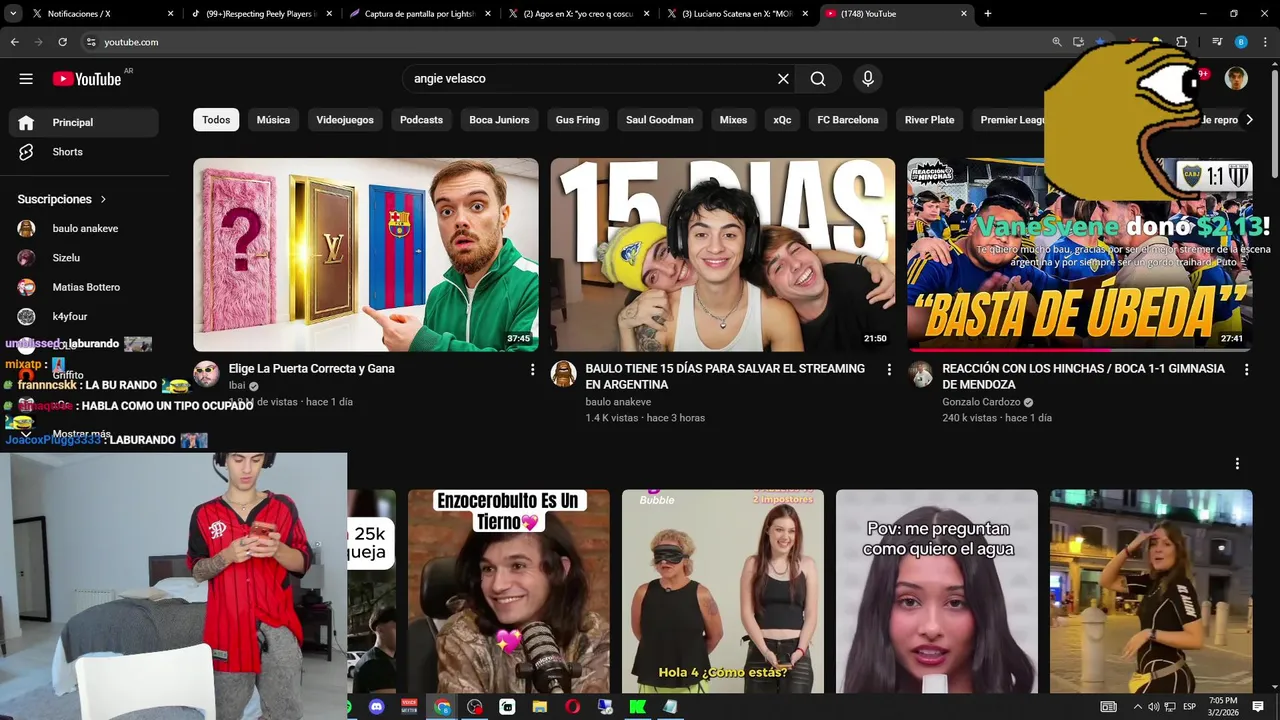Screen dimensions: 1280x720
Task: Open the Matias Bottero subscription
Action: (x=84, y=287)
